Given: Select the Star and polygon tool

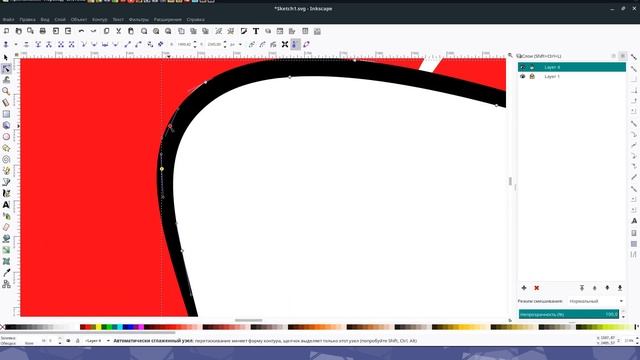Looking at the screenshot, I should 6,148.
